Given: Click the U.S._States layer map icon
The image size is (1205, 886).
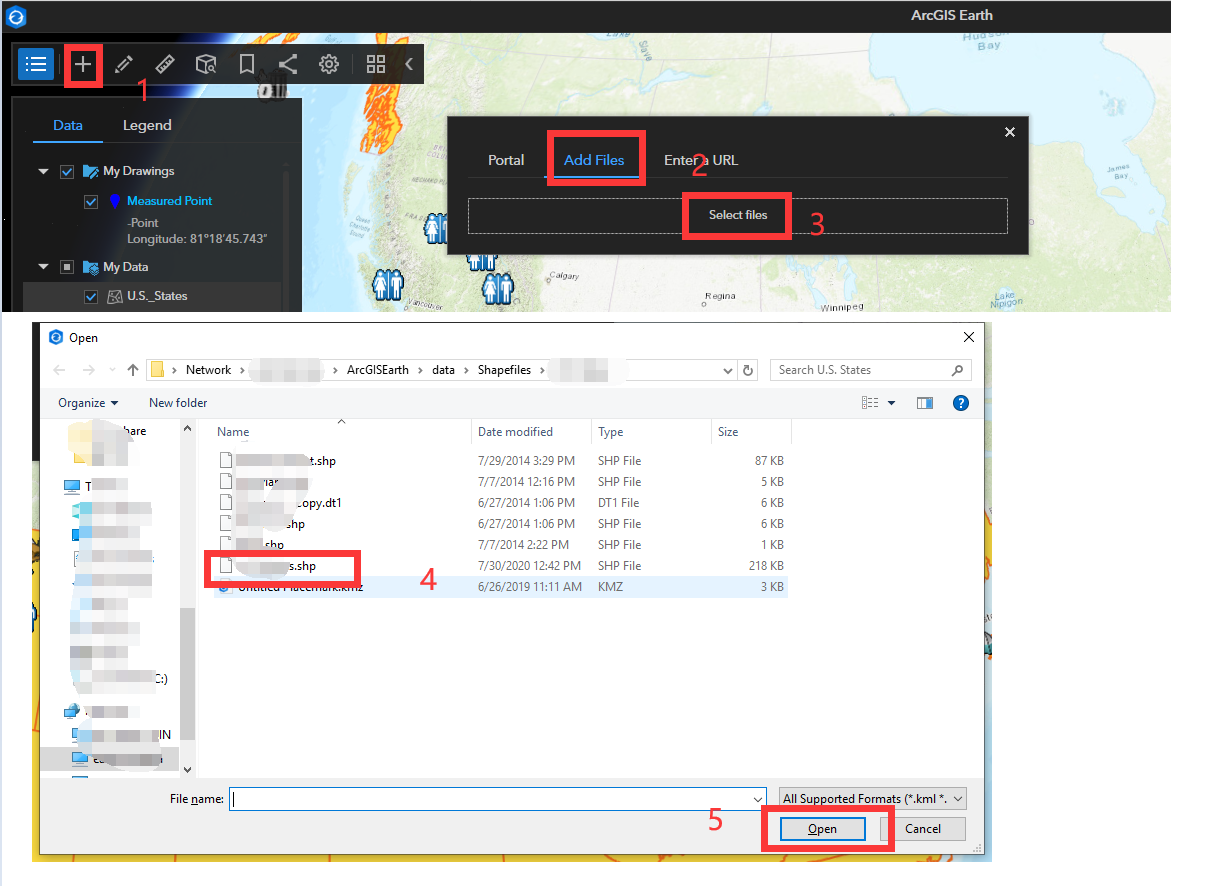Looking at the screenshot, I should 114,296.
